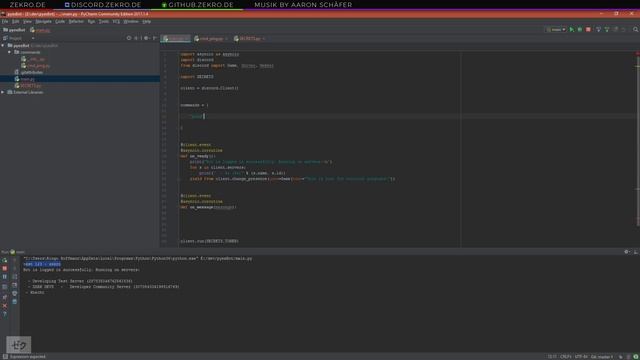This screenshot has height=360, width=640.
Task: Click the VCS commit changes icon
Action: 607,29
